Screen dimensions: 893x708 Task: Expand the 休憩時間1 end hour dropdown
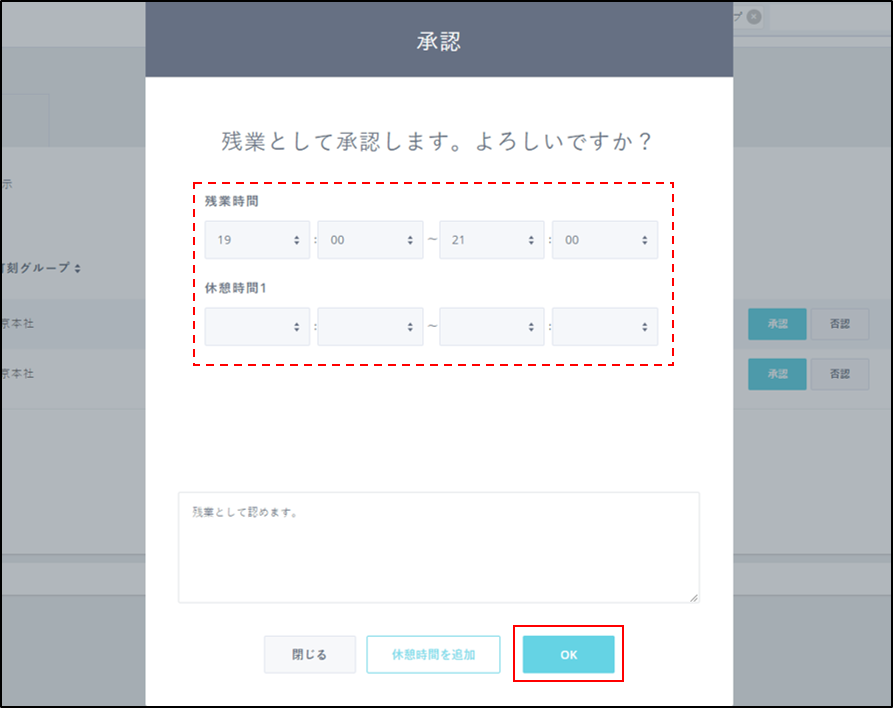(491, 326)
